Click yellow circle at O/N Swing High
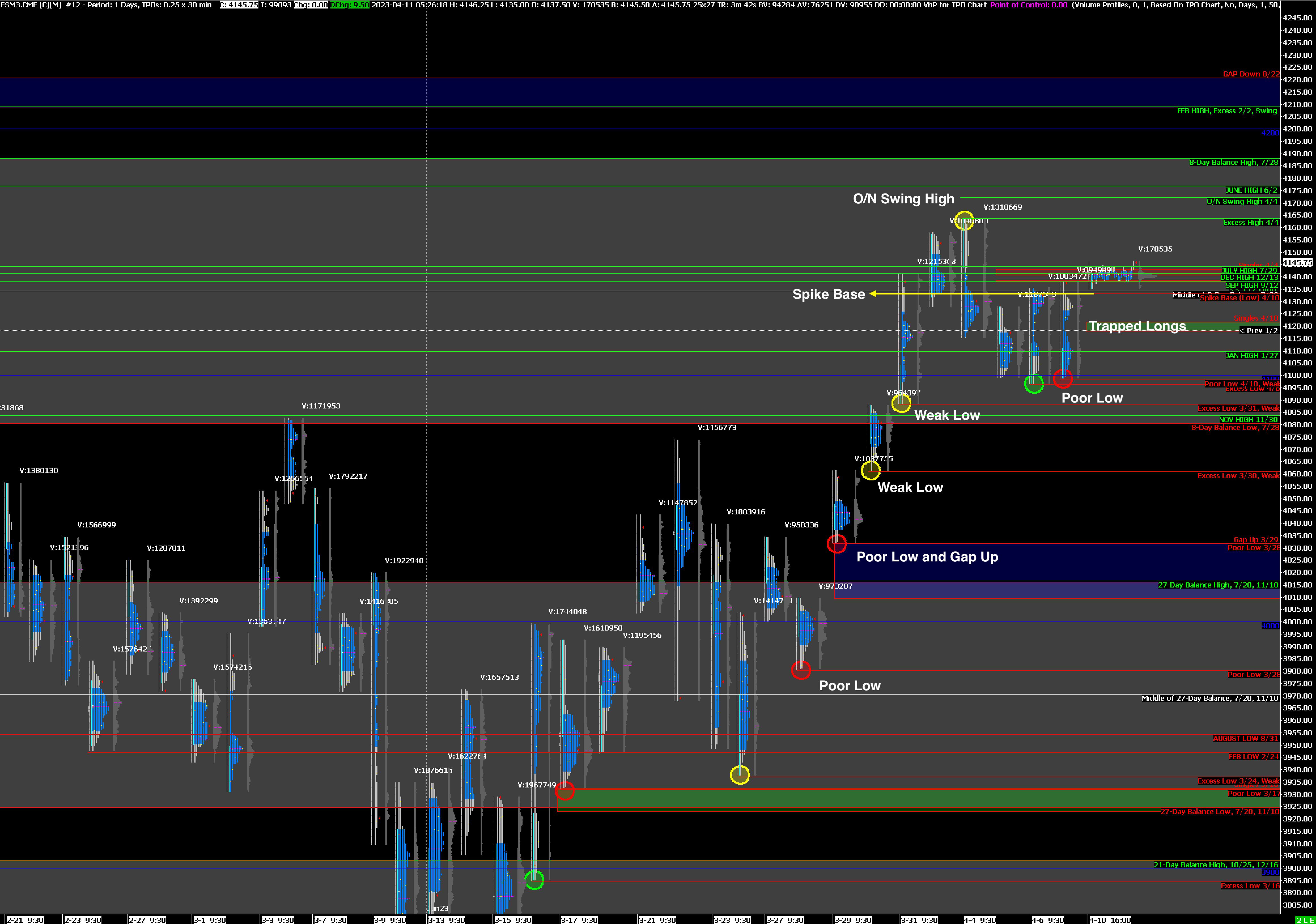This screenshot has width=1316, height=924. click(x=964, y=221)
